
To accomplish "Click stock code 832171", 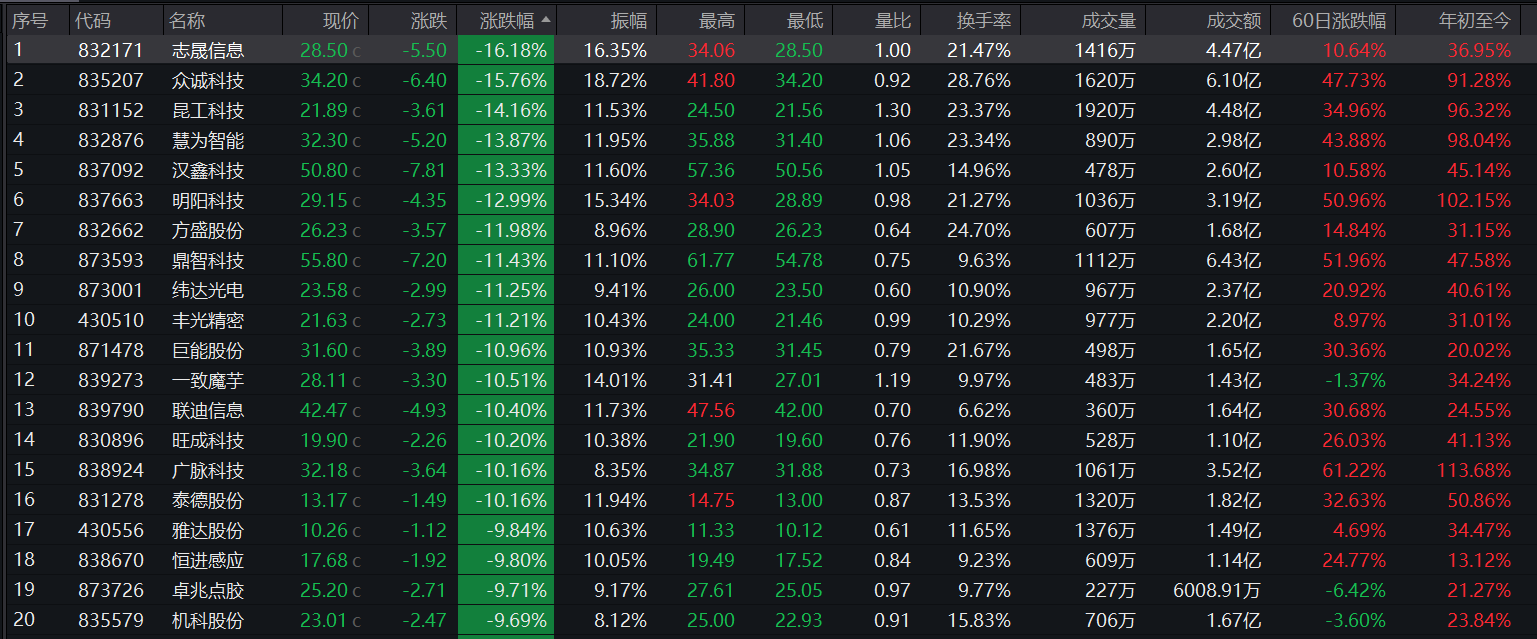I will [111, 50].
